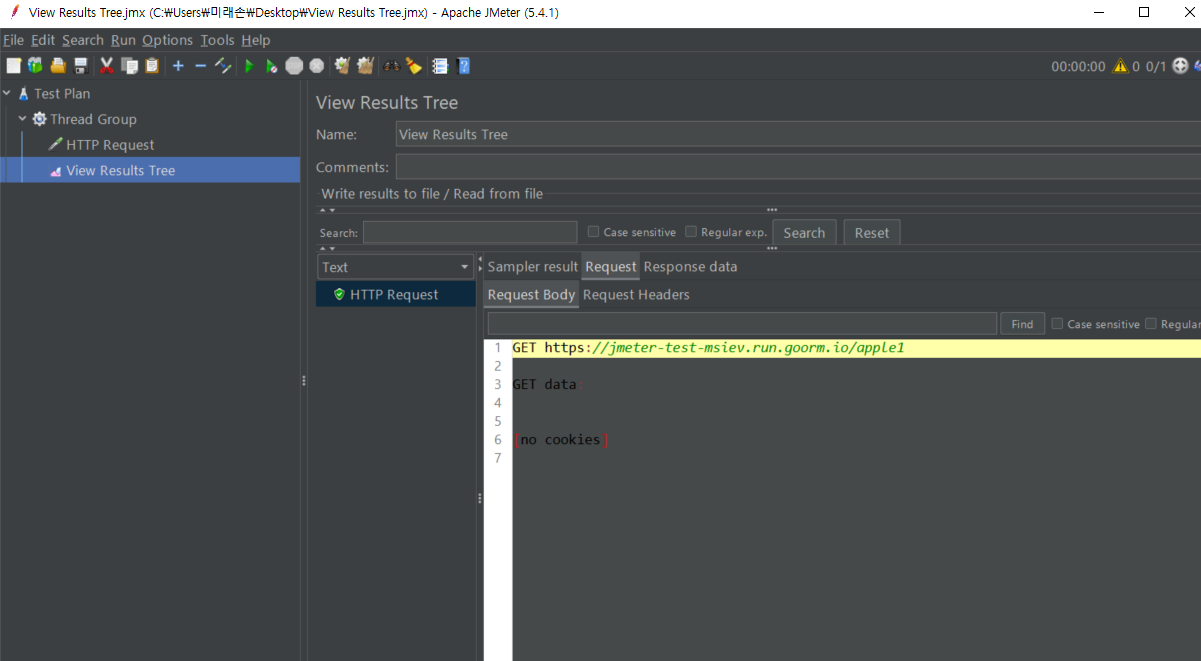1201x661 pixels.
Task: Start the test with green play icon
Action: pyautogui.click(x=249, y=66)
